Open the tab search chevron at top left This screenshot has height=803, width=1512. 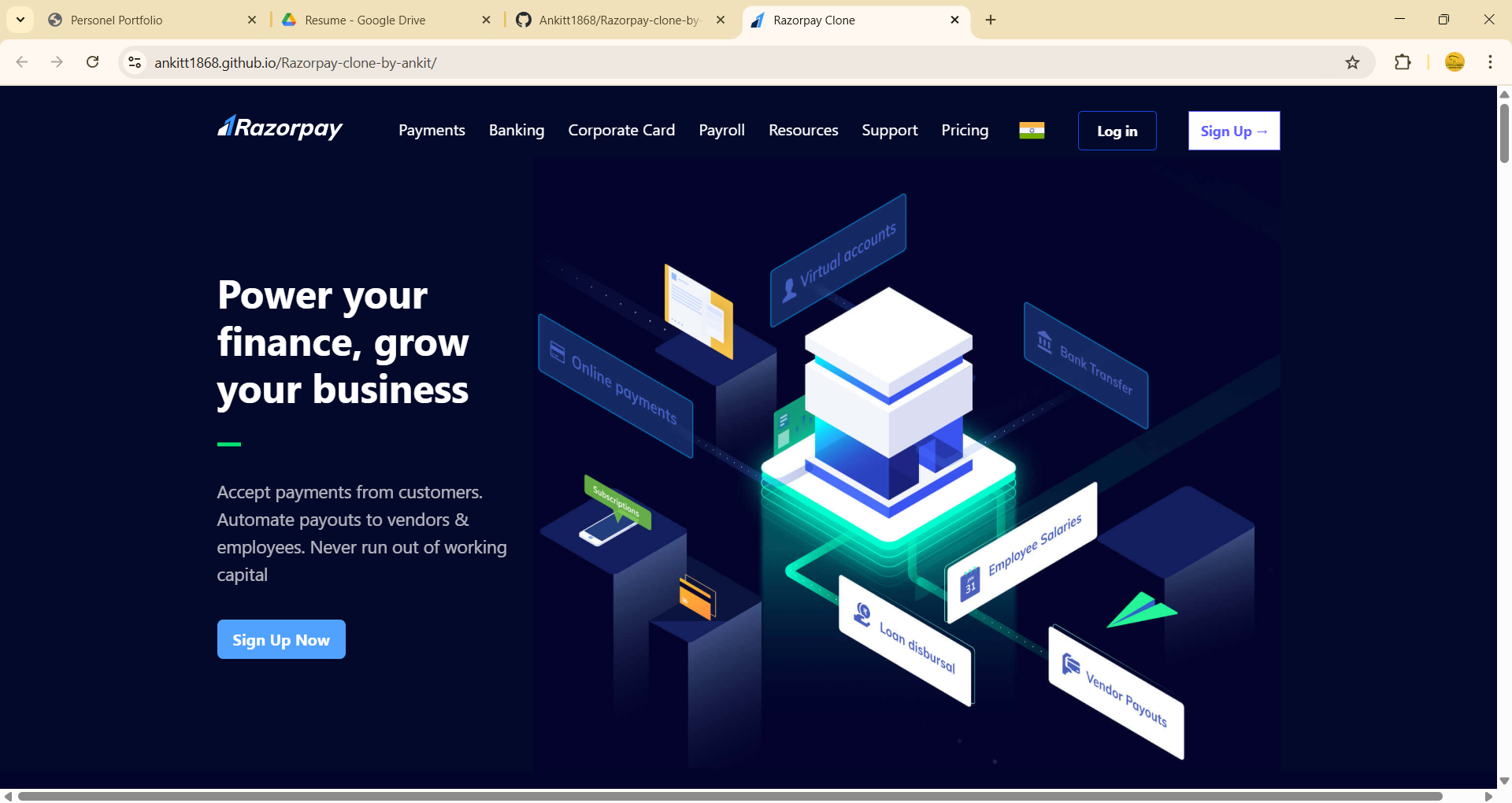[x=20, y=20]
